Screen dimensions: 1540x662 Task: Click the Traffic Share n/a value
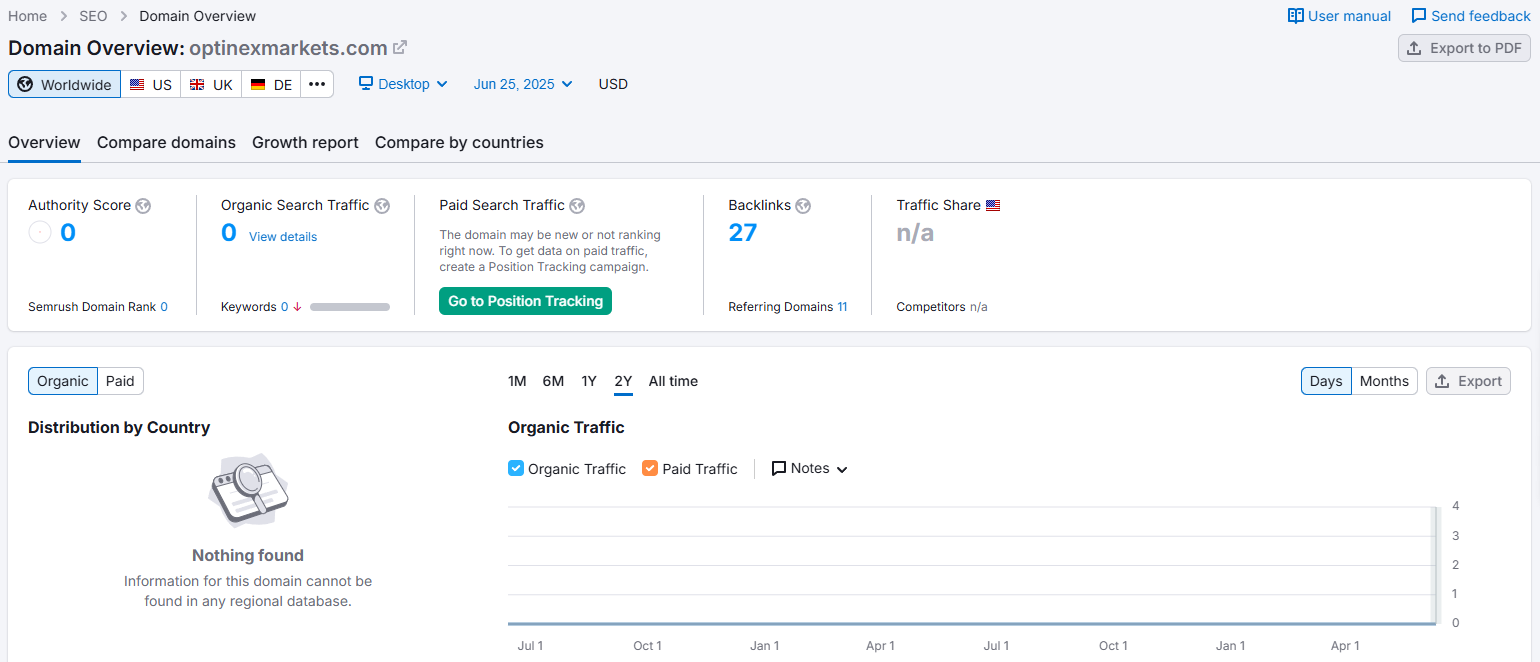click(915, 233)
